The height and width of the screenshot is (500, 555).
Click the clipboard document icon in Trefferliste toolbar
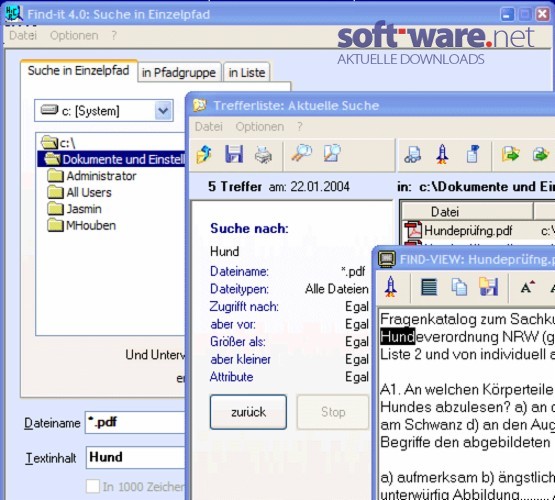point(473,154)
